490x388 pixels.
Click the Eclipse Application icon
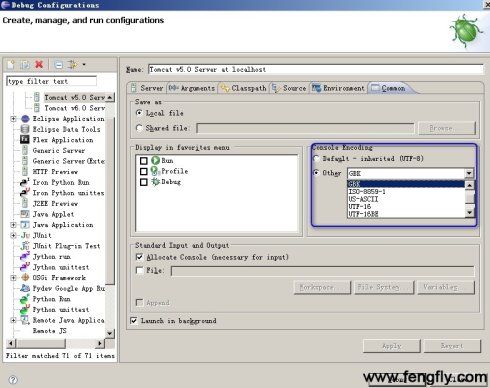pyautogui.click(x=25, y=119)
